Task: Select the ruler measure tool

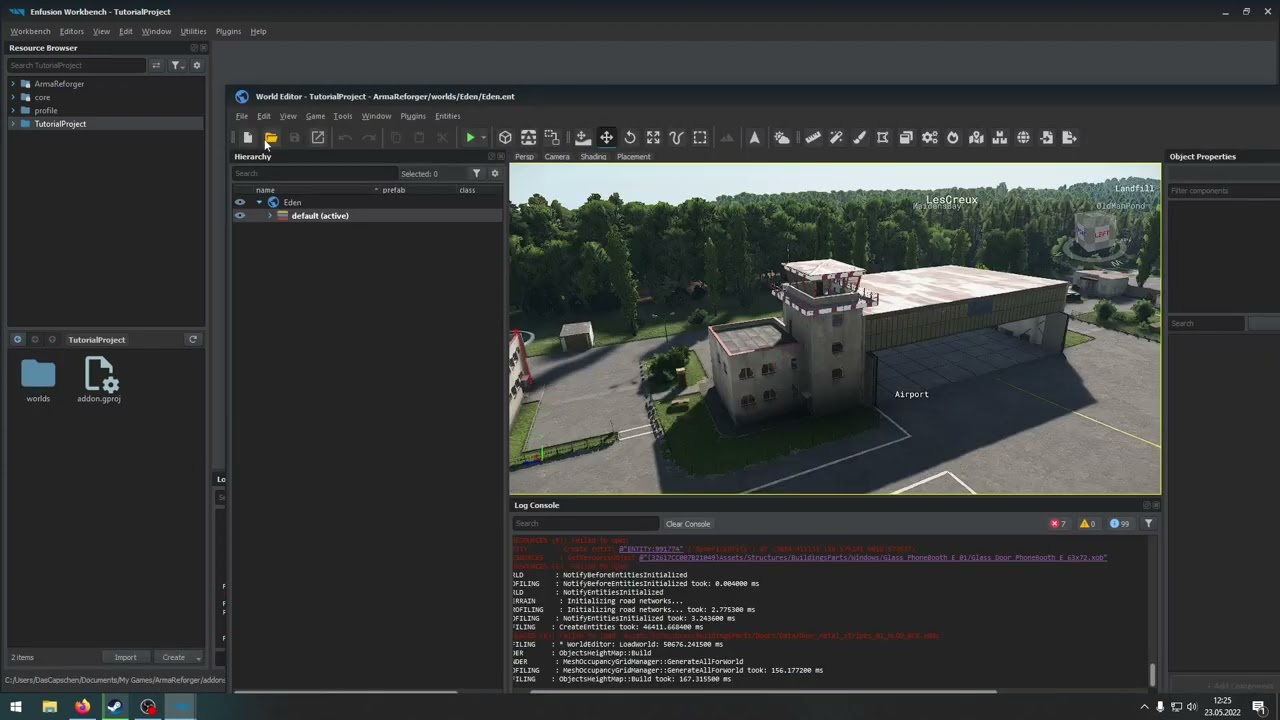Action: click(x=813, y=138)
